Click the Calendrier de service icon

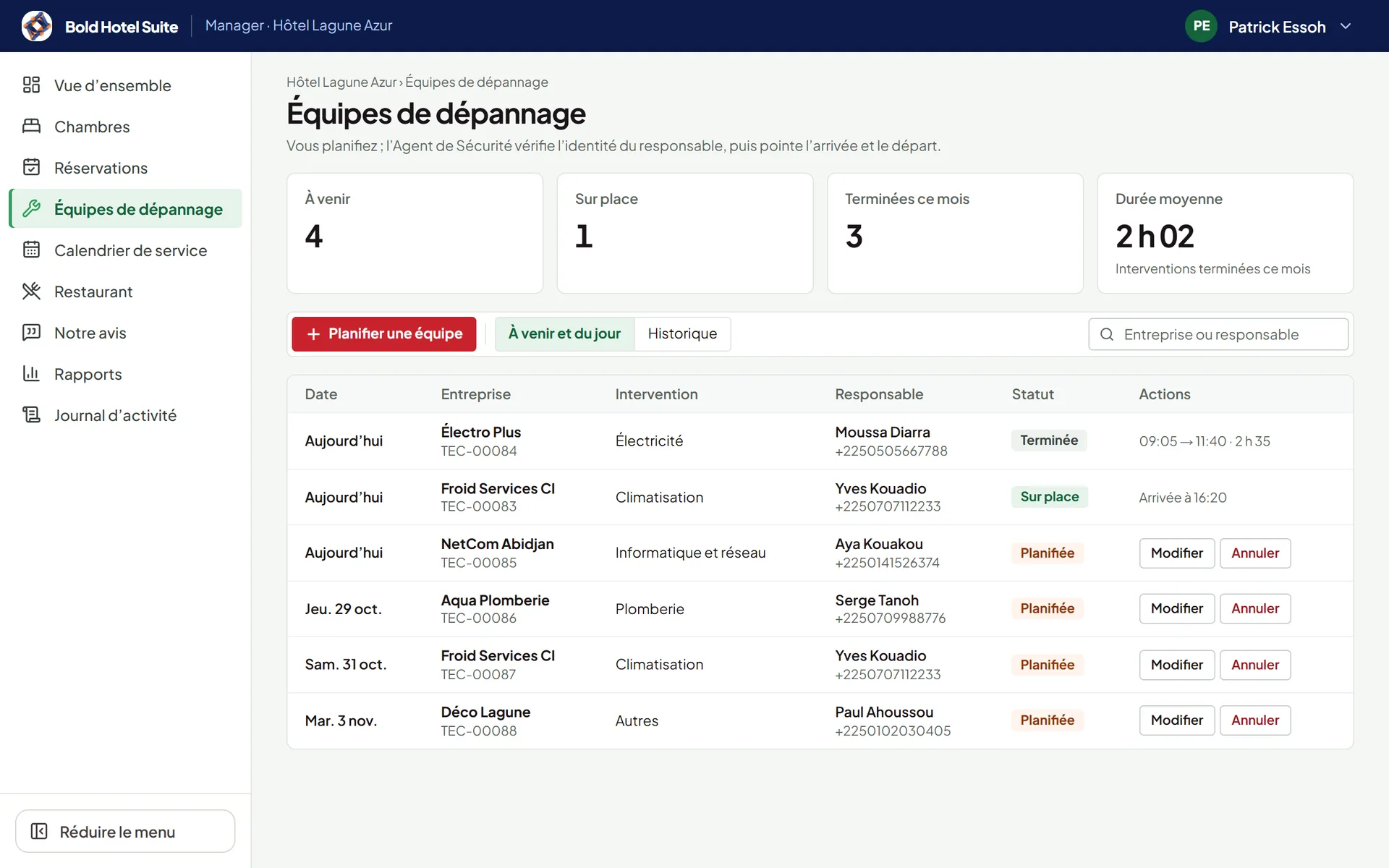click(x=31, y=250)
